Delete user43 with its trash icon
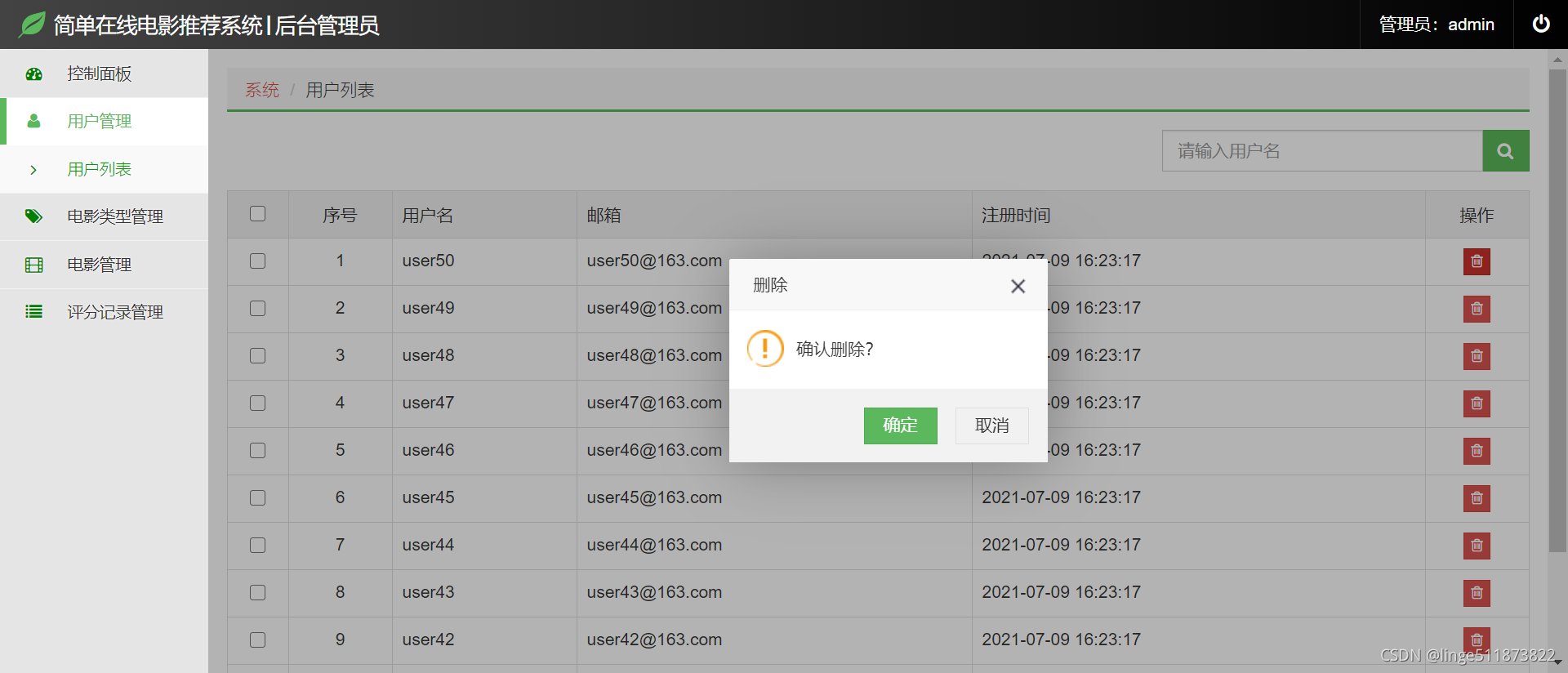This screenshot has width=1568, height=673. point(1477,593)
